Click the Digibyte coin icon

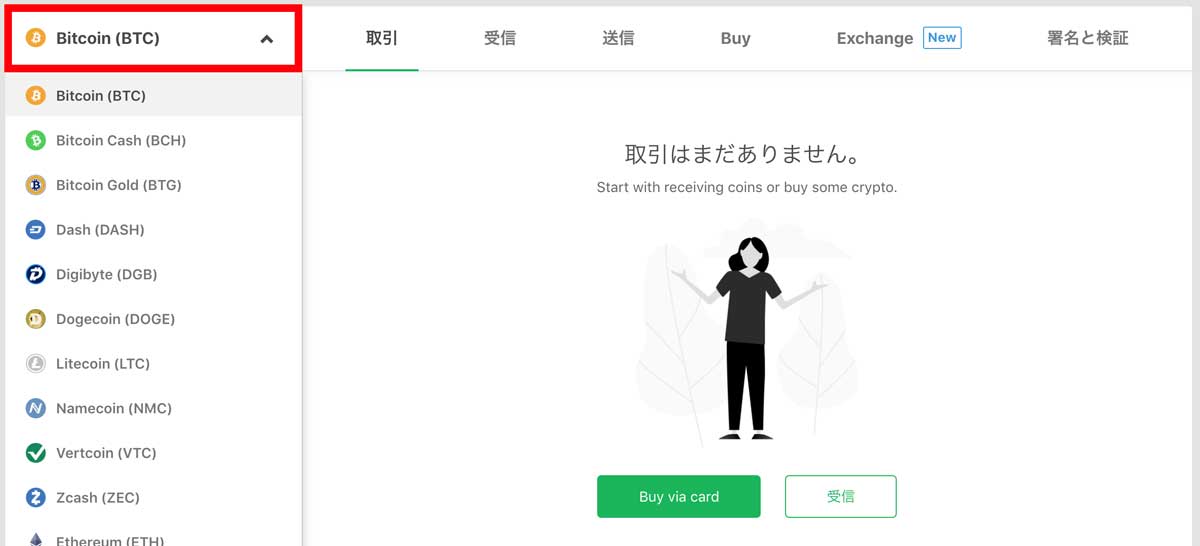36,275
